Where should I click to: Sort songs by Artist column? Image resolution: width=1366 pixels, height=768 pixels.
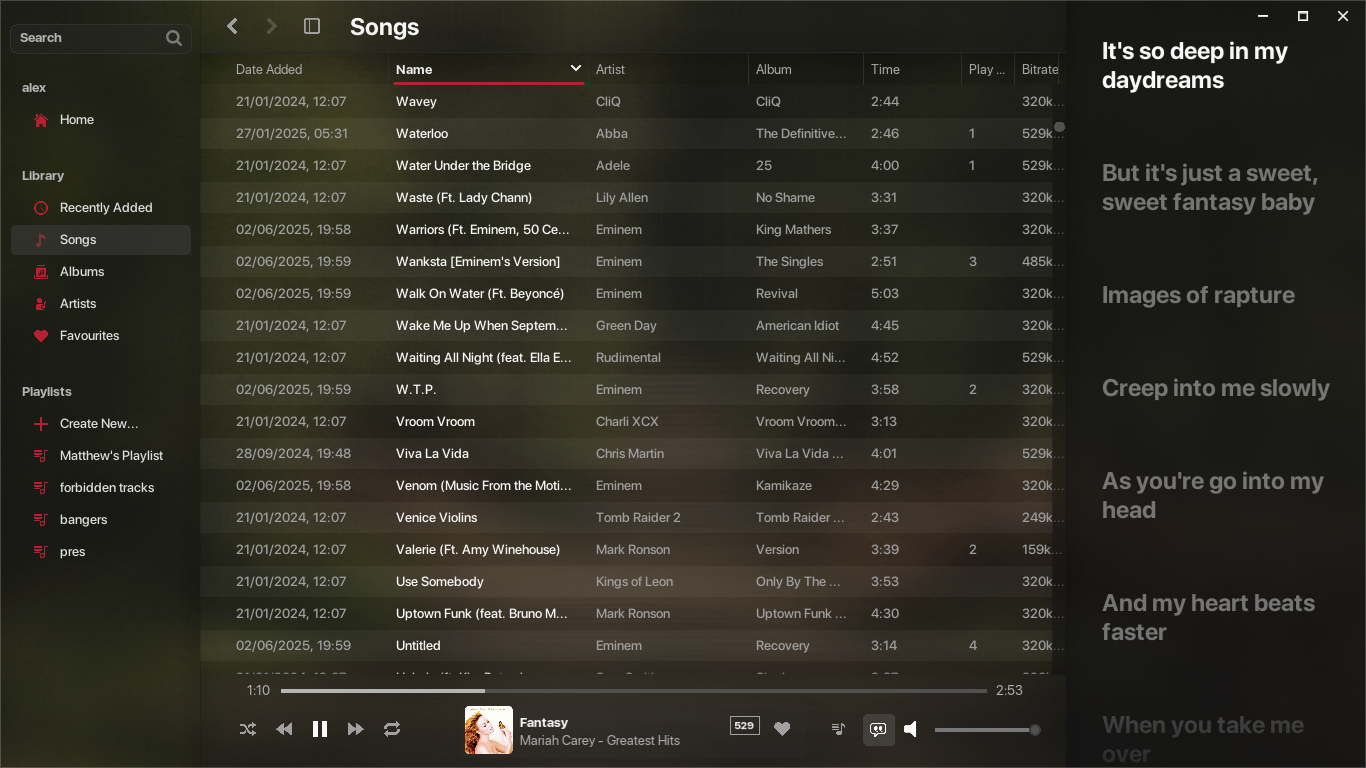pyautogui.click(x=610, y=69)
